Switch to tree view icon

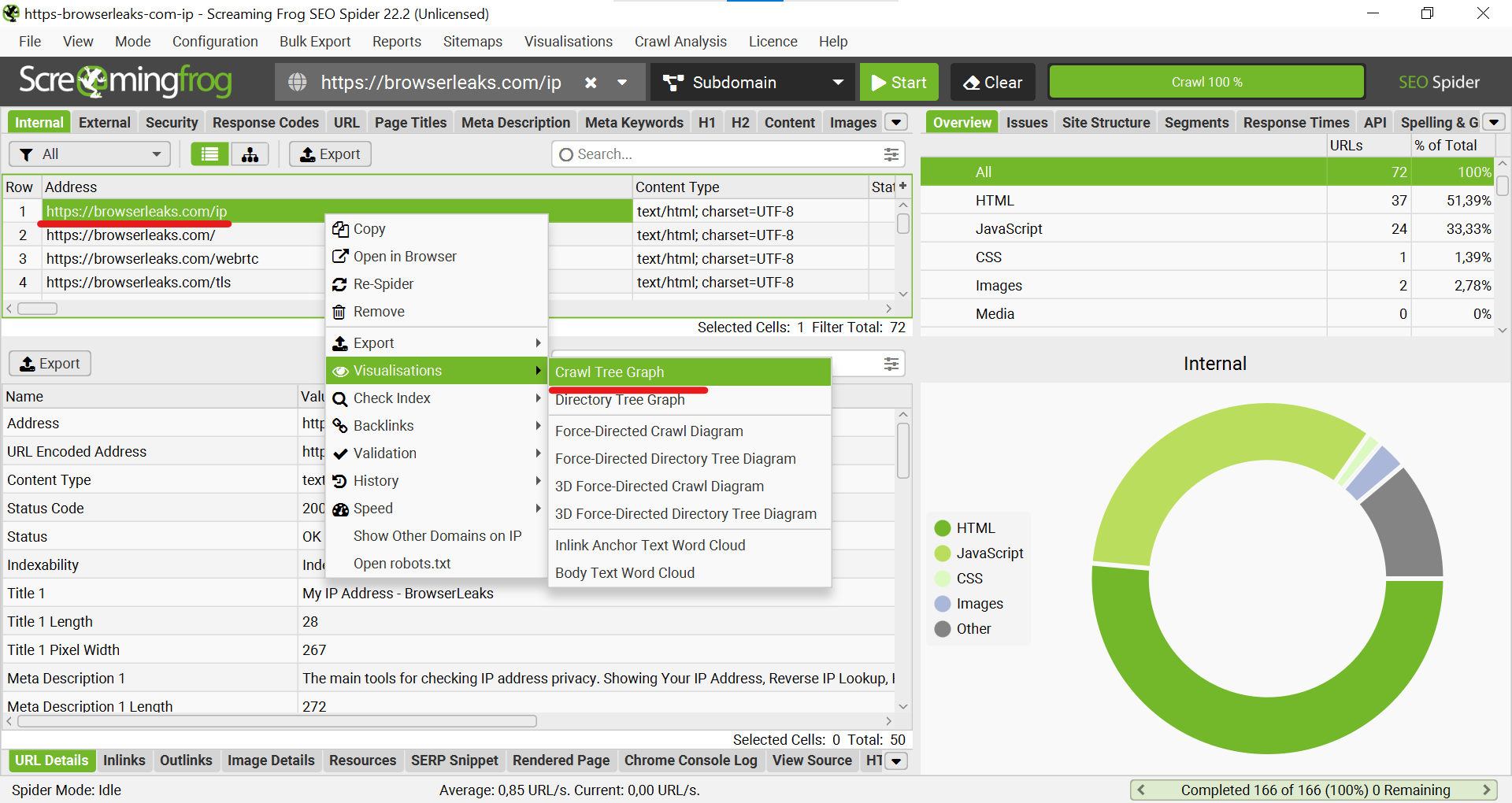[x=250, y=154]
